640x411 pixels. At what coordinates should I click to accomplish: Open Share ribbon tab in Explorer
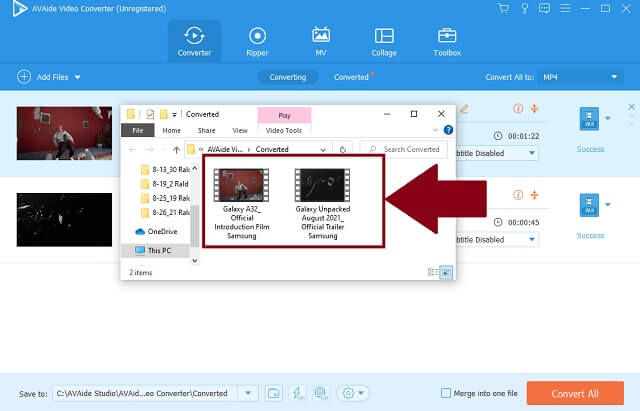[x=207, y=130]
